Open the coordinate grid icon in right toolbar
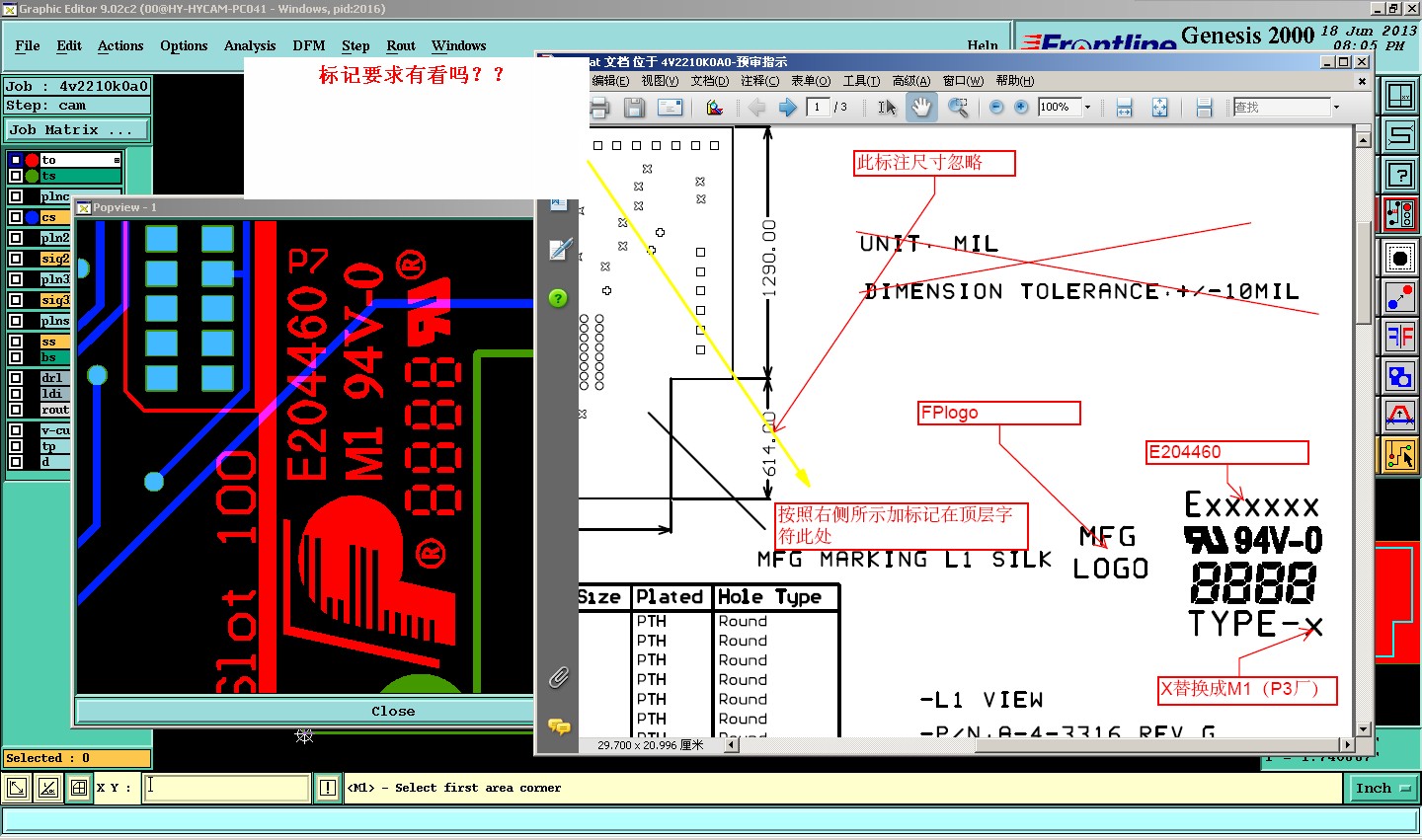Screen dimensions: 1422x840 point(1400,96)
